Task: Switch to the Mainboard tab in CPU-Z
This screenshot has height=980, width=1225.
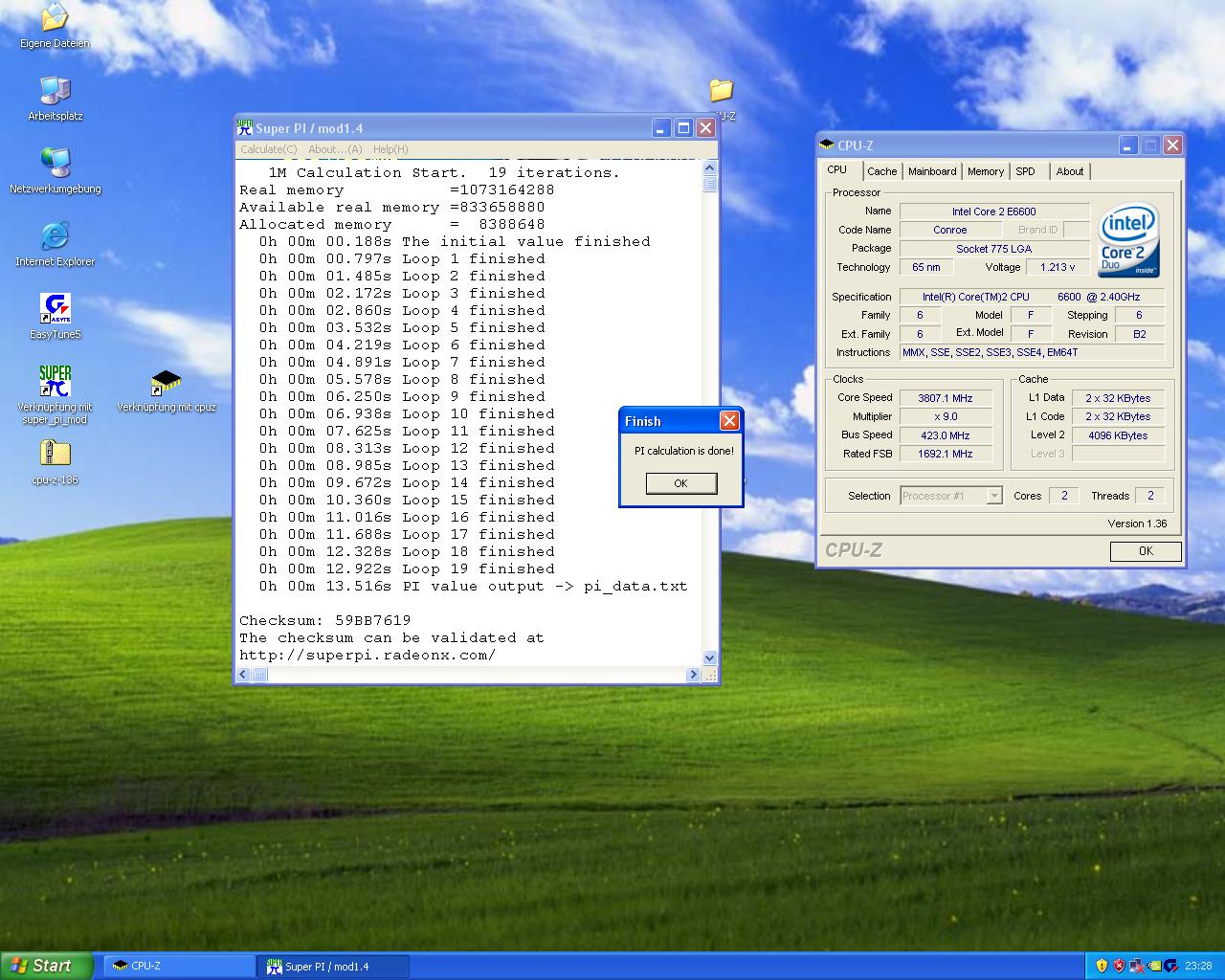Action: point(931,171)
